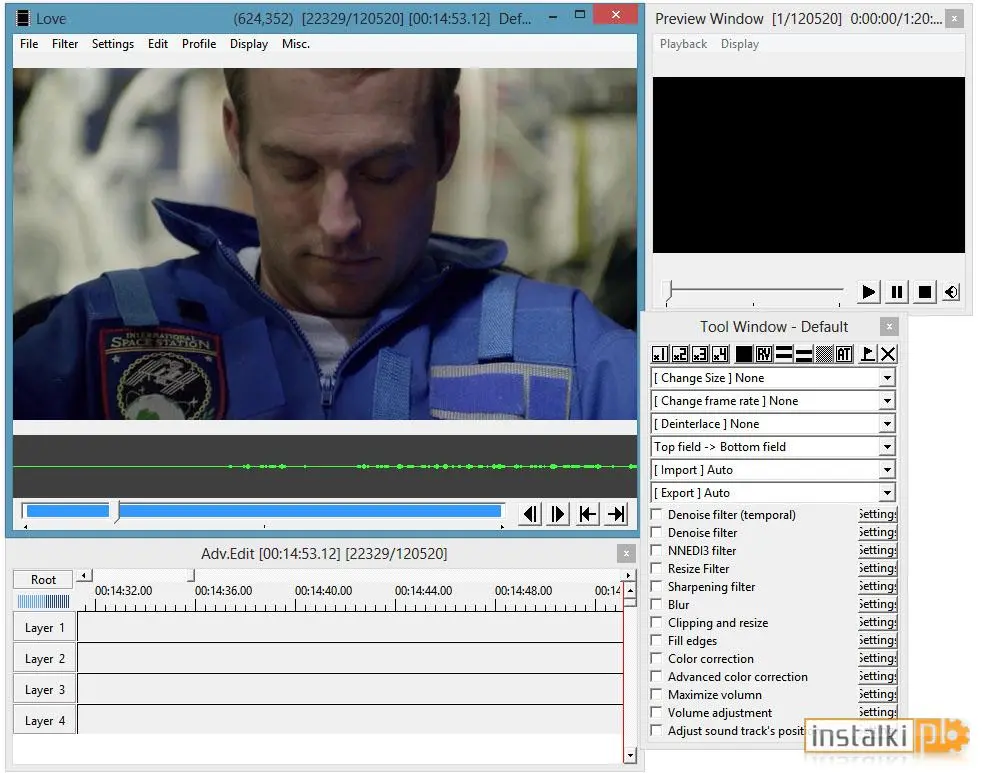Open Playback menu in Preview Window
The height and width of the screenshot is (773, 982).
pyautogui.click(x=683, y=44)
